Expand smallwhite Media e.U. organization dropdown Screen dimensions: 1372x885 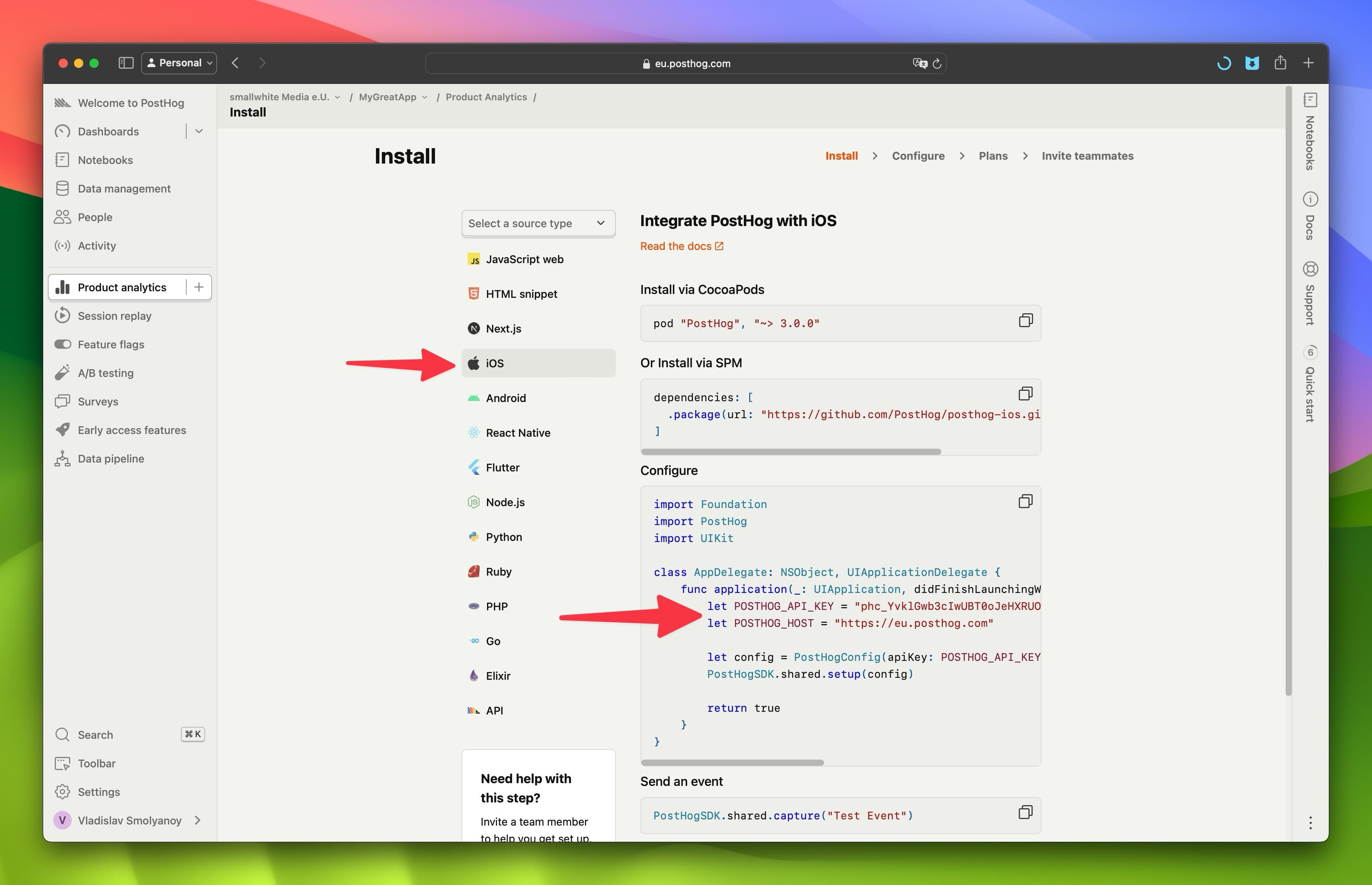point(285,97)
